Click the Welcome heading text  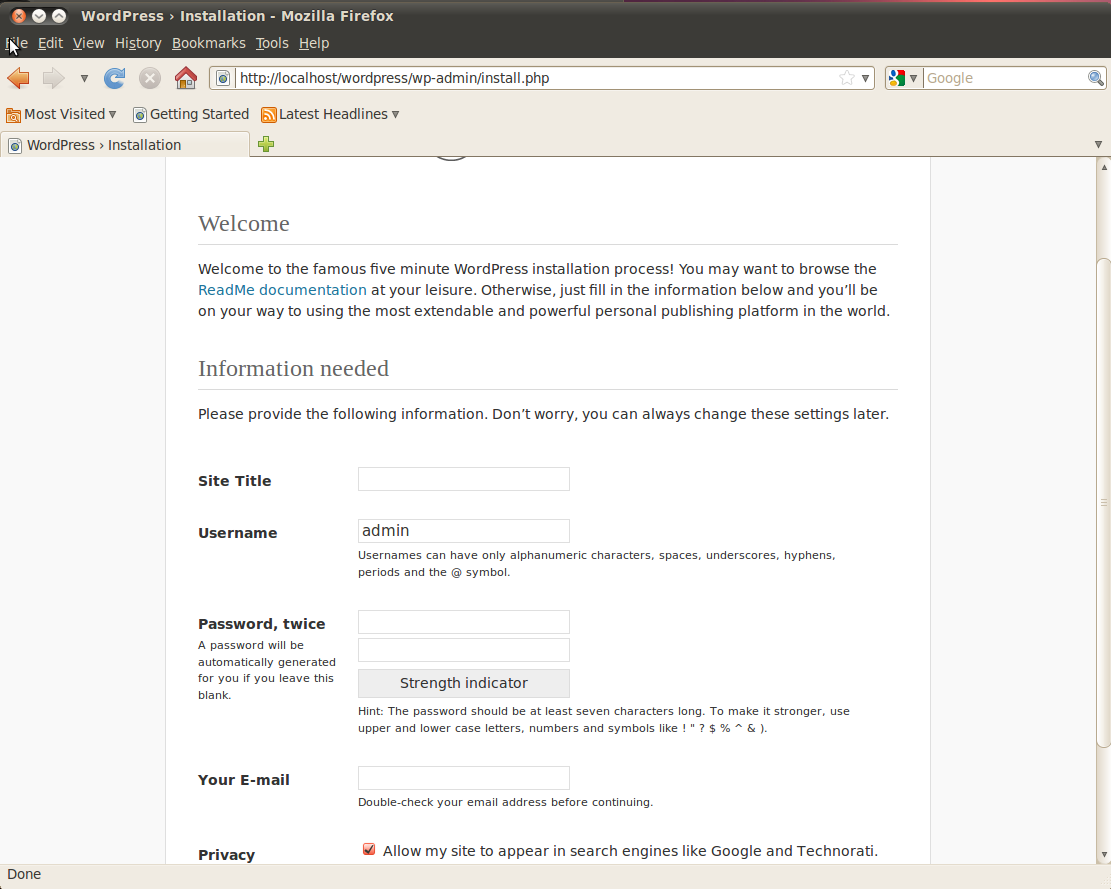pyautogui.click(x=244, y=223)
